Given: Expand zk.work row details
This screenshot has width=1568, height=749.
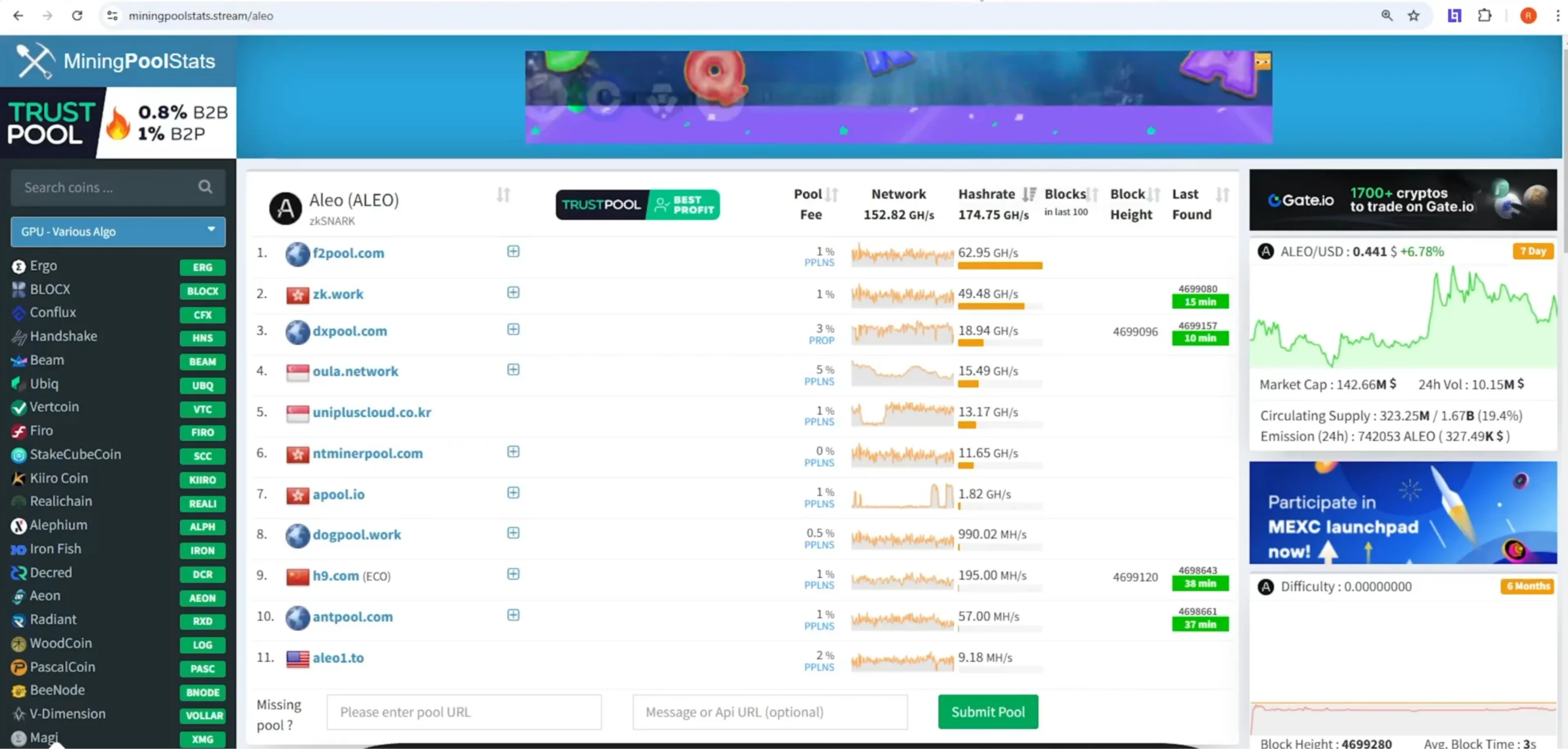Looking at the screenshot, I should tap(513, 292).
